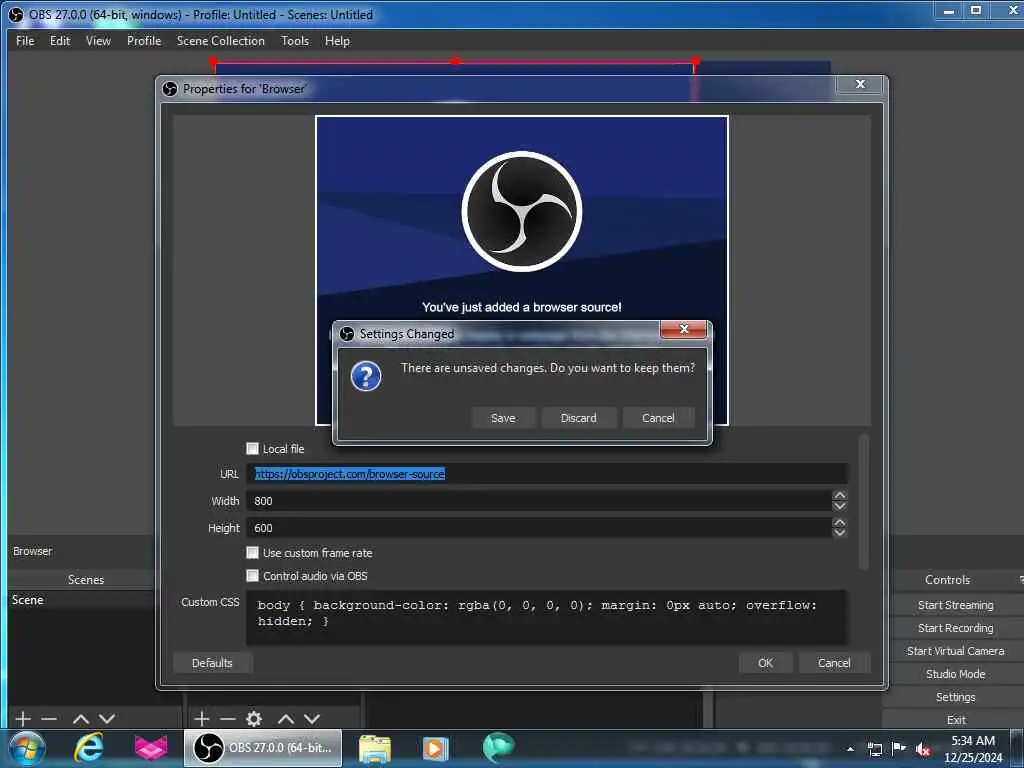Enable the Local file checkbox
The height and width of the screenshot is (768, 1024).
click(x=252, y=449)
